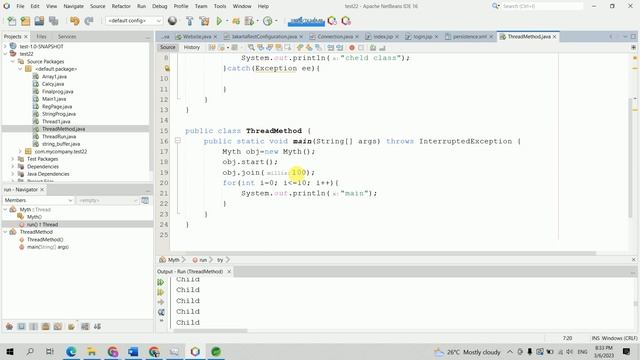Viewport: 640px width, 360px height.
Task: Expand the com.mycompany.test22 package
Action: click(20, 151)
